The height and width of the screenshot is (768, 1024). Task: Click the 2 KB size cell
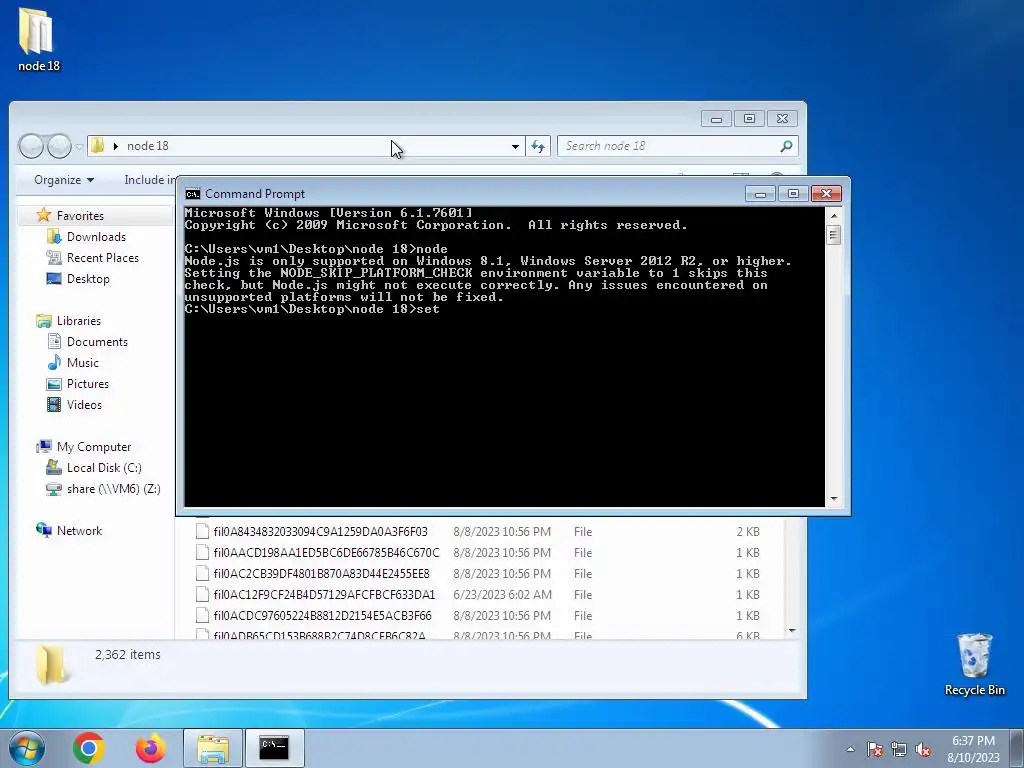coord(748,532)
